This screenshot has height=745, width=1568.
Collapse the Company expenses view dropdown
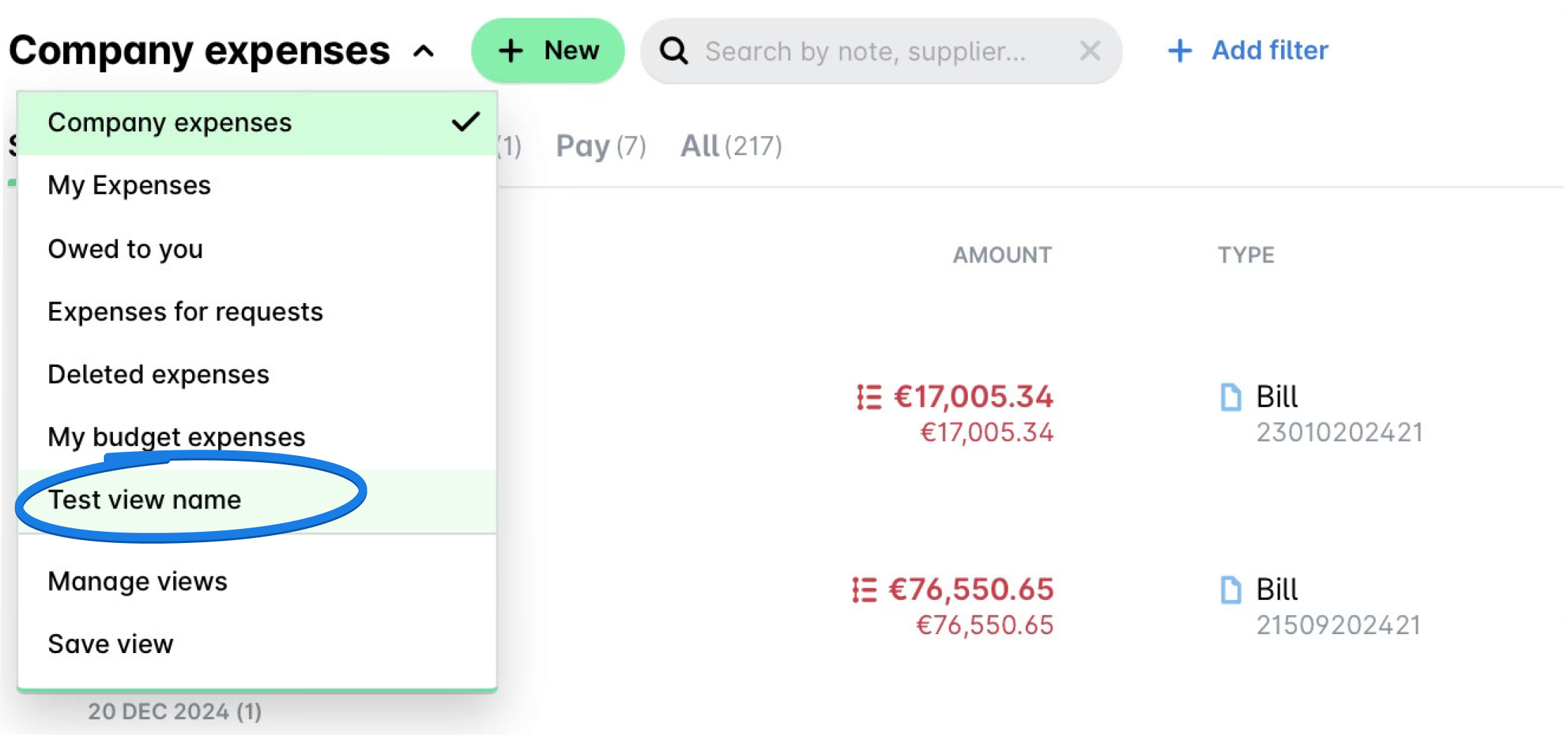point(424,51)
